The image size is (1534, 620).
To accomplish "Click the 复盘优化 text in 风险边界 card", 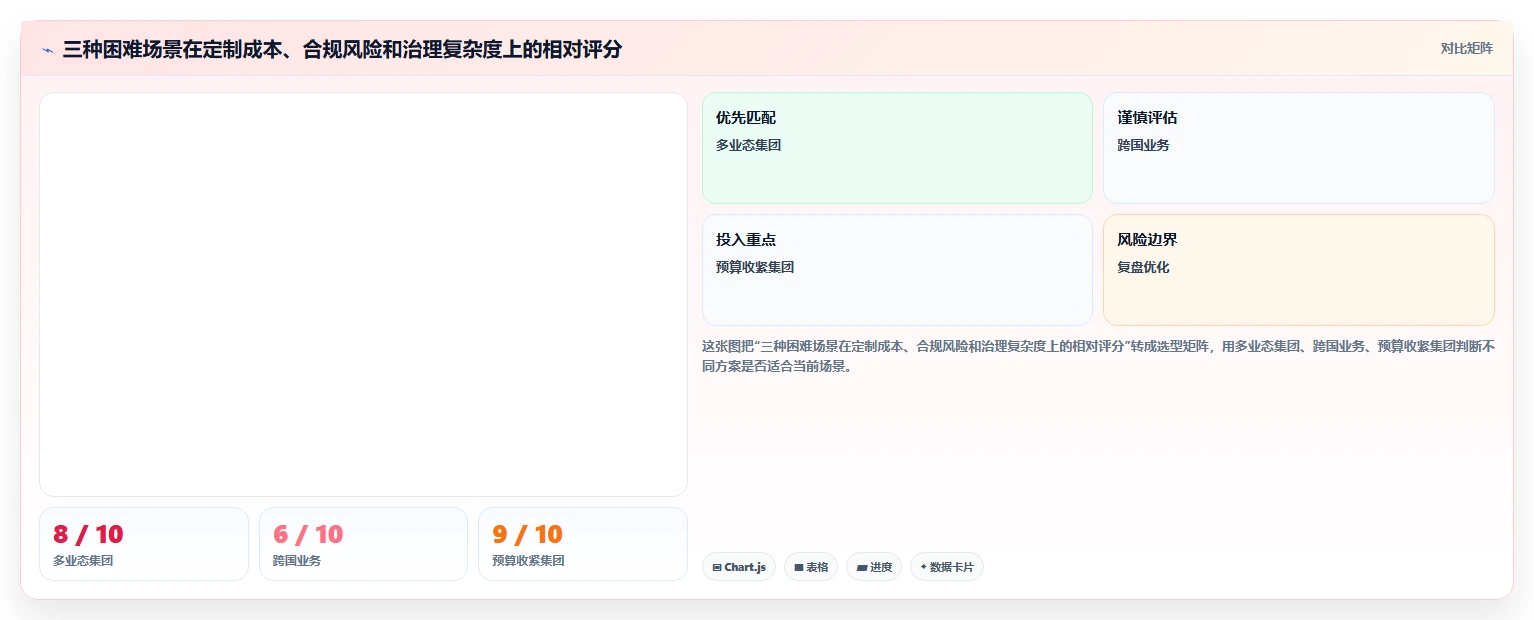I will point(1143,268).
